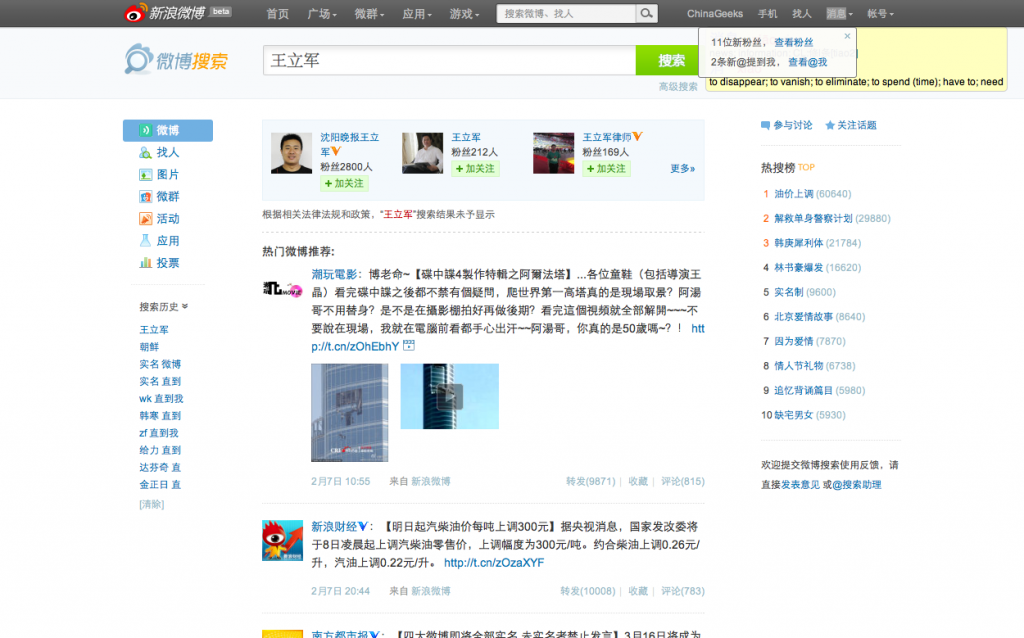
Task: Go to 首页 home in top navigation
Action: (x=278, y=14)
